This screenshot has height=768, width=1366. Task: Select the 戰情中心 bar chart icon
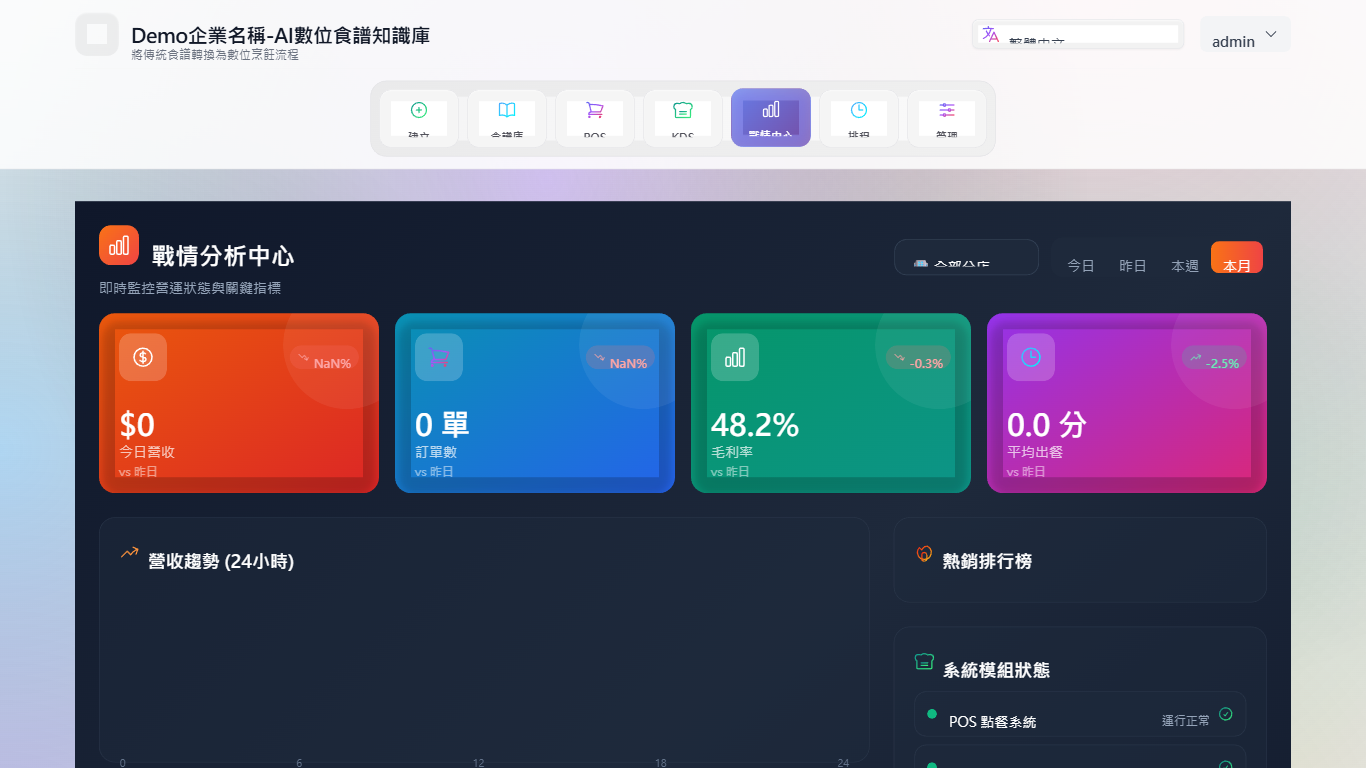tap(771, 110)
